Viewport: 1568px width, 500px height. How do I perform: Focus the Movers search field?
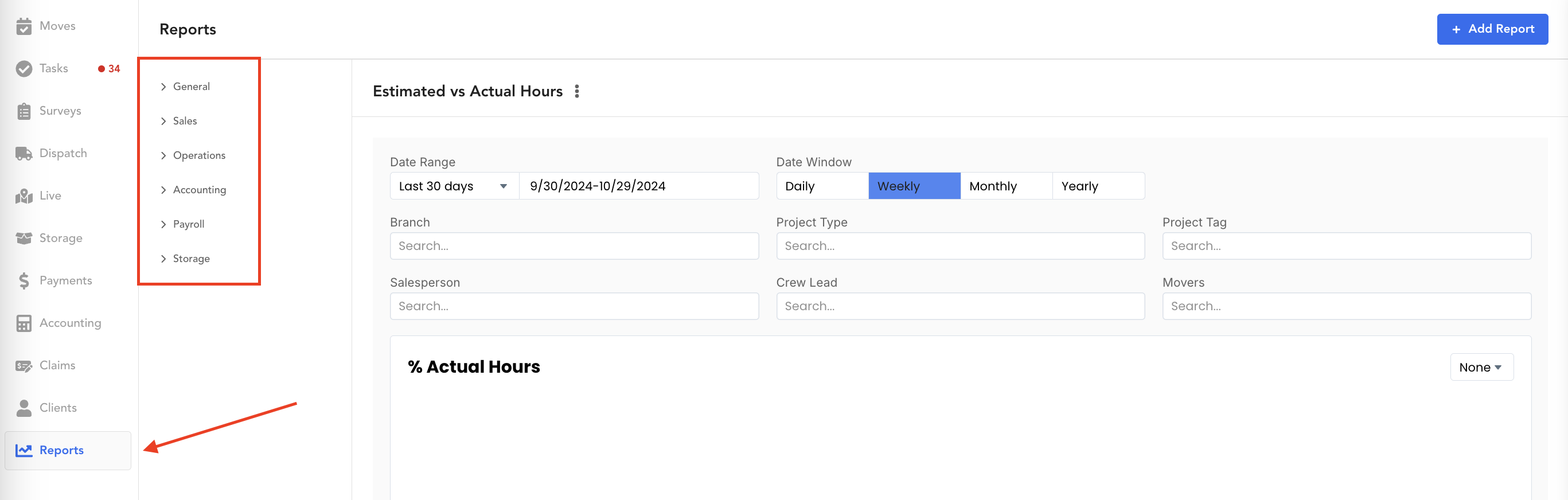coord(1347,307)
